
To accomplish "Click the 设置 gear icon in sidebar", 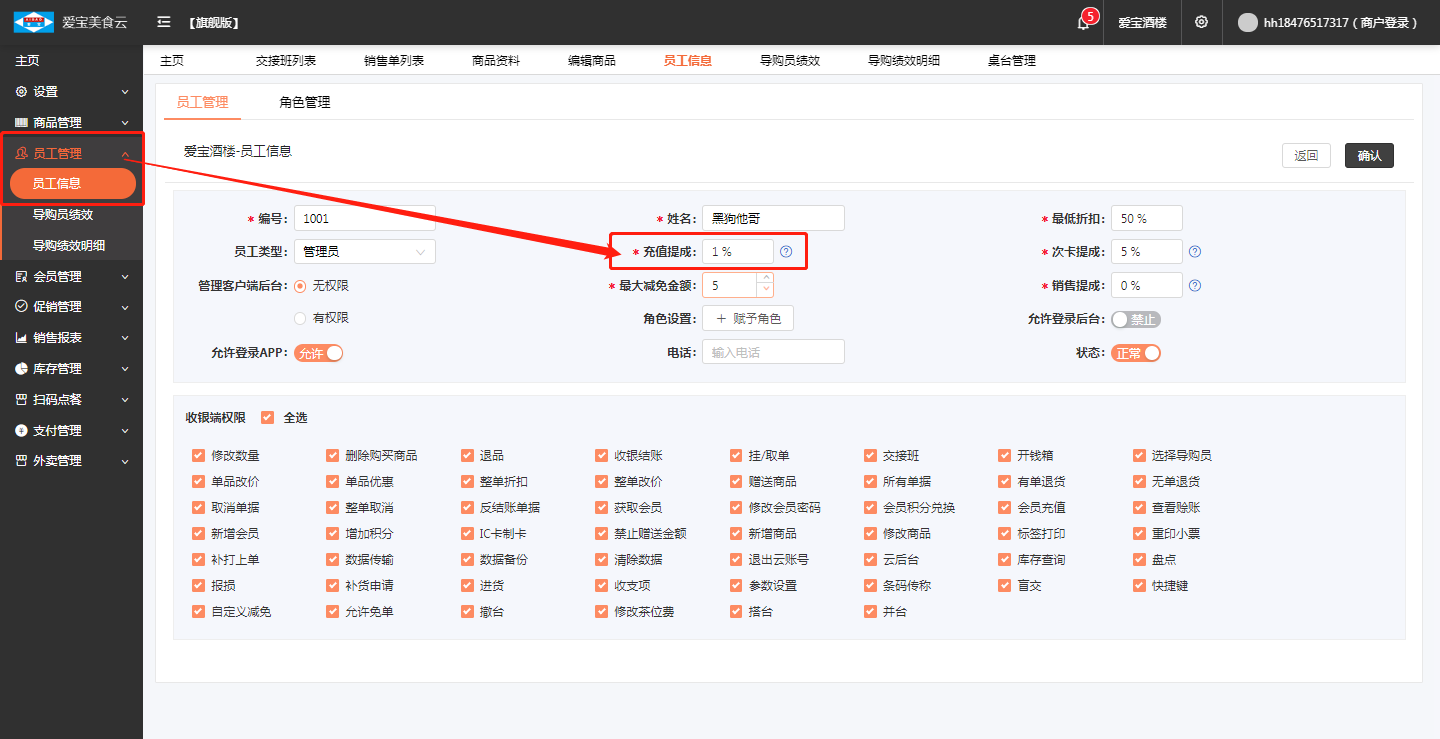I will [21, 92].
